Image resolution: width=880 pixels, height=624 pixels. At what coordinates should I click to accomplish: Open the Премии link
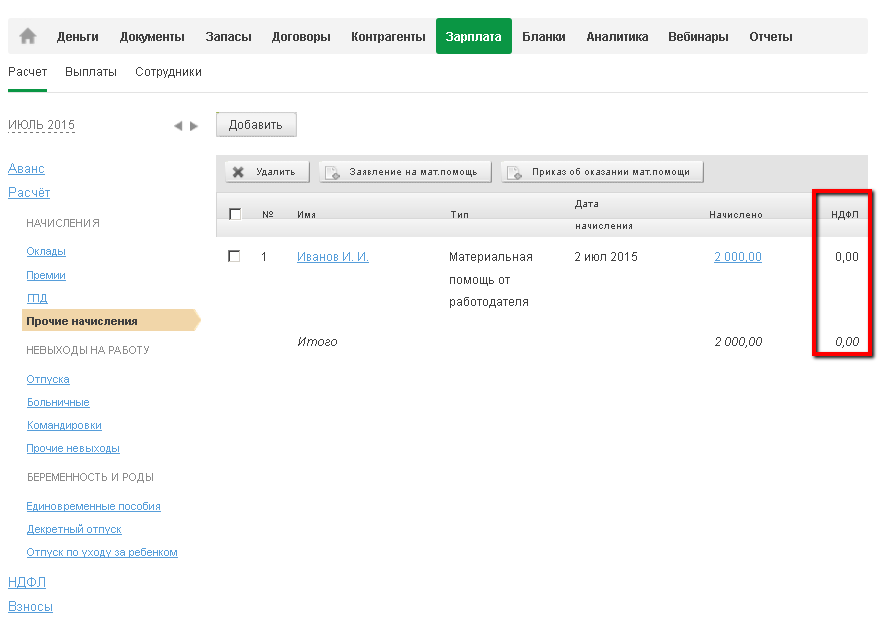pyautogui.click(x=46, y=275)
